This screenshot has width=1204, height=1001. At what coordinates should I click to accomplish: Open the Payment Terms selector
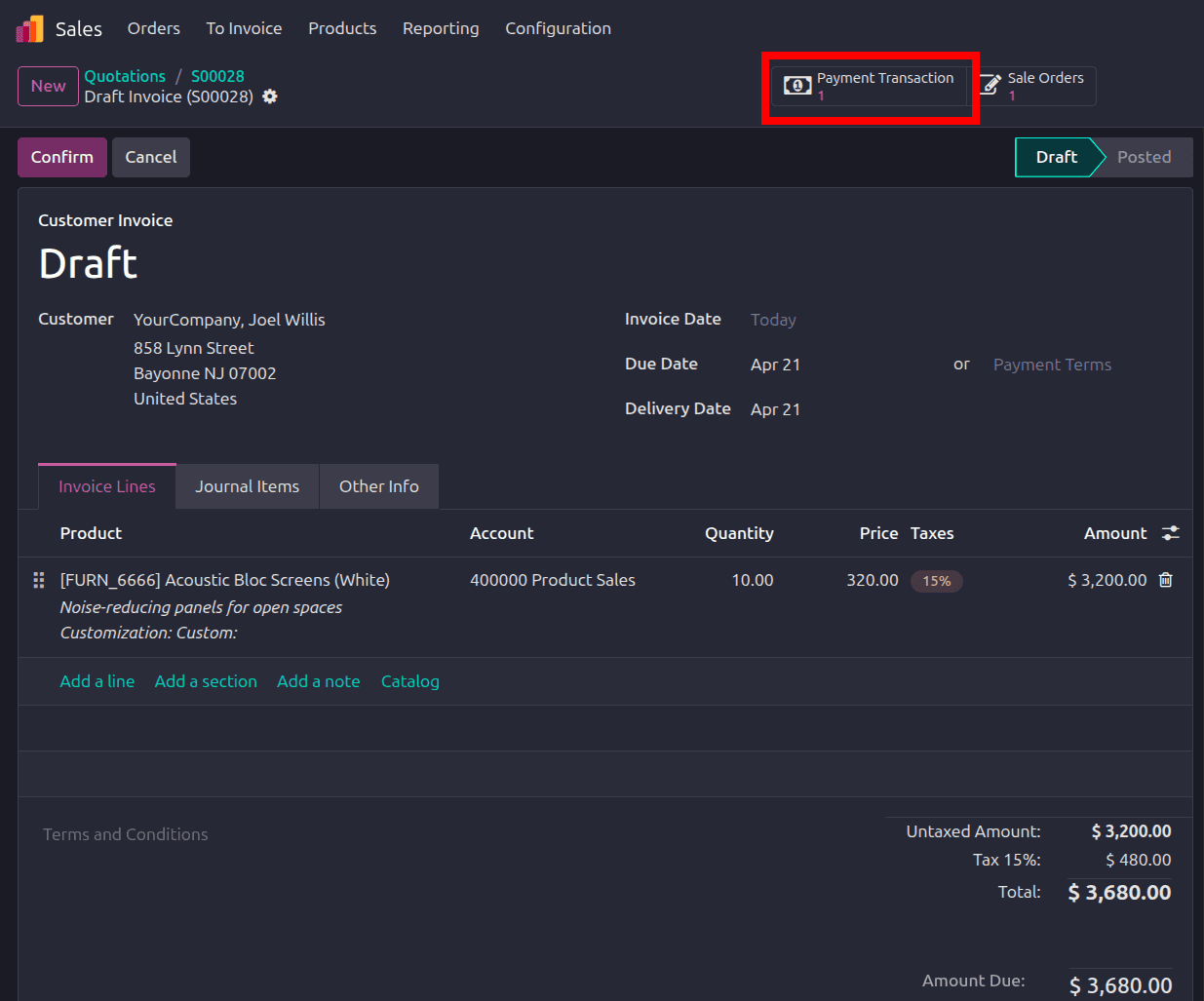[1052, 364]
